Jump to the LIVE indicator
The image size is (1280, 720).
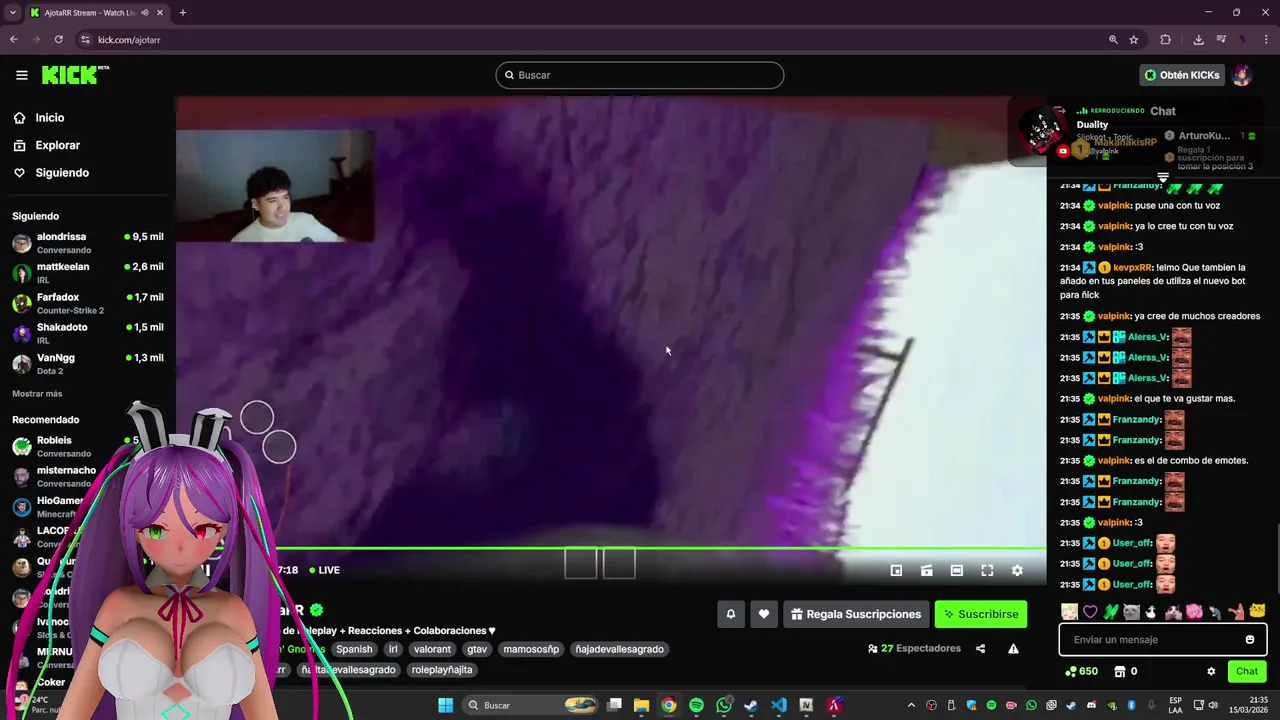coord(324,570)
